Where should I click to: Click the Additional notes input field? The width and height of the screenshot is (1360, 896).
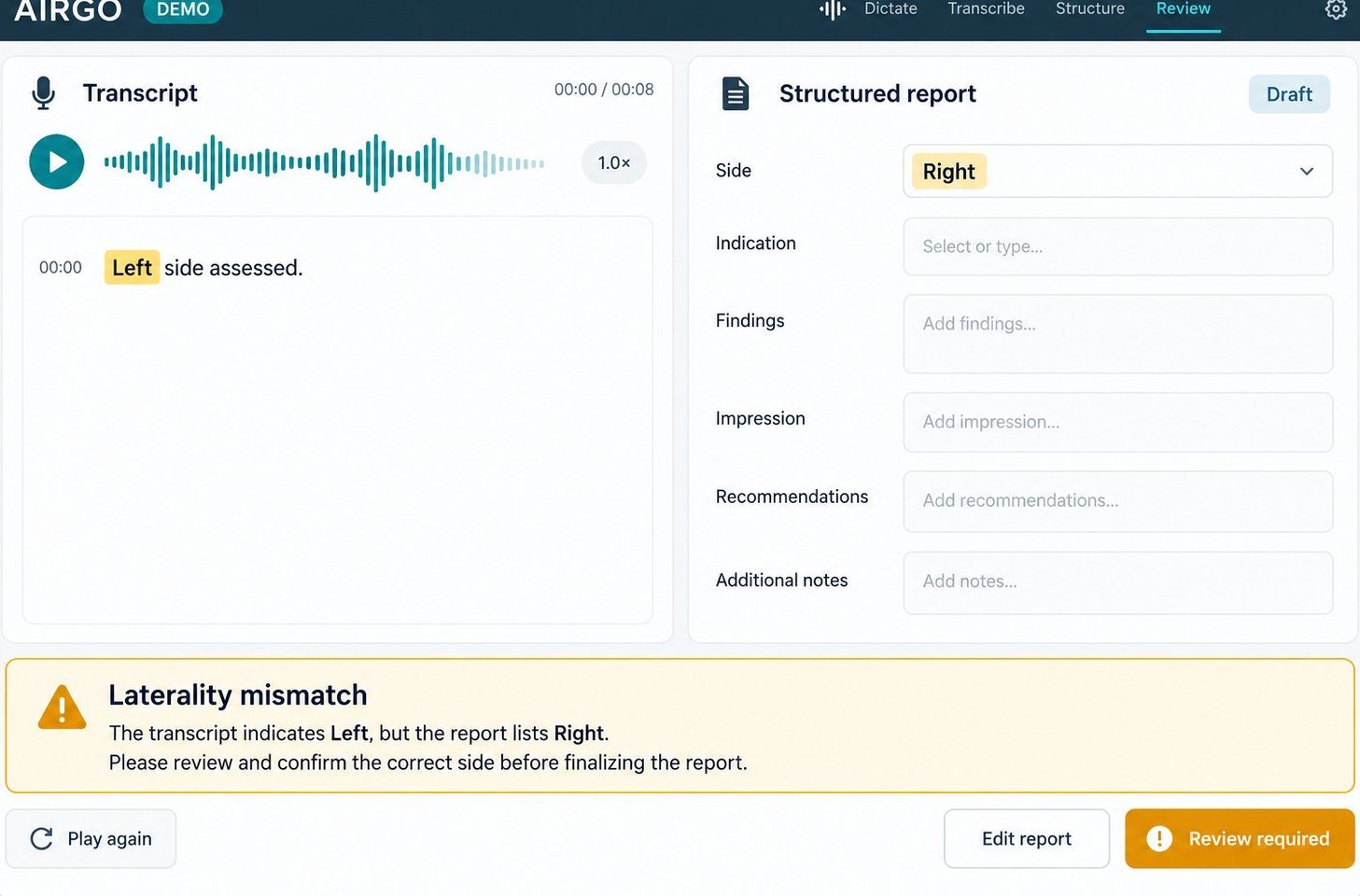1117,582
